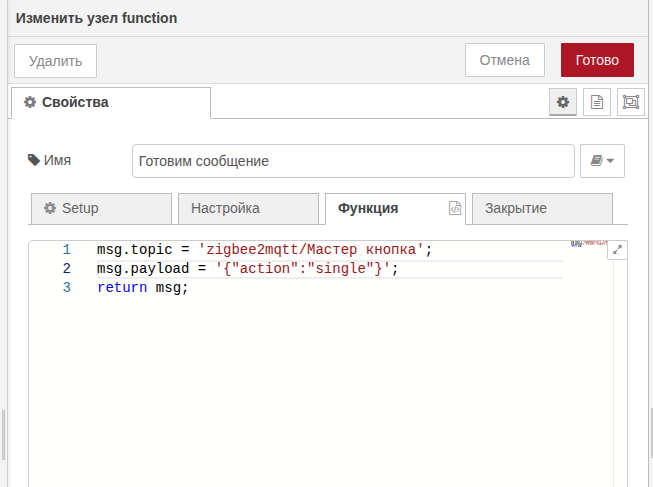The height and width of the screenshot is (487, 653).
Task: Click gear icon on Setup tab
Action: (x=50, y=208)
